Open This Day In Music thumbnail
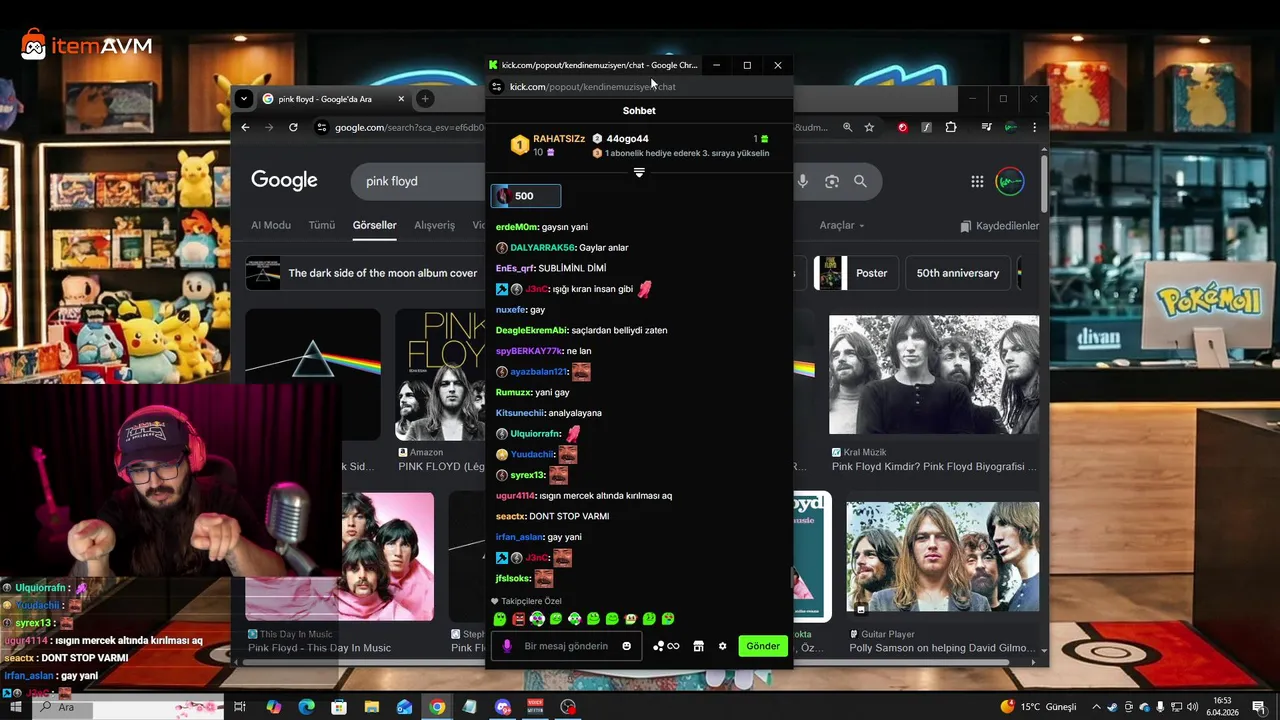1280x720 pixels. click(340, 556)
